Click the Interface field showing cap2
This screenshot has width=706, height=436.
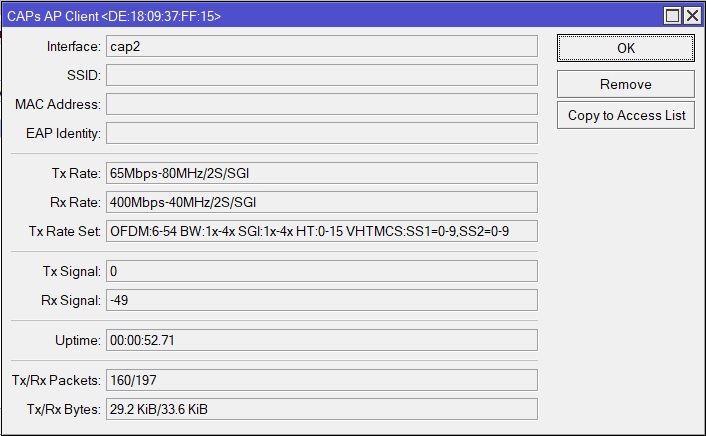point(321,46)
